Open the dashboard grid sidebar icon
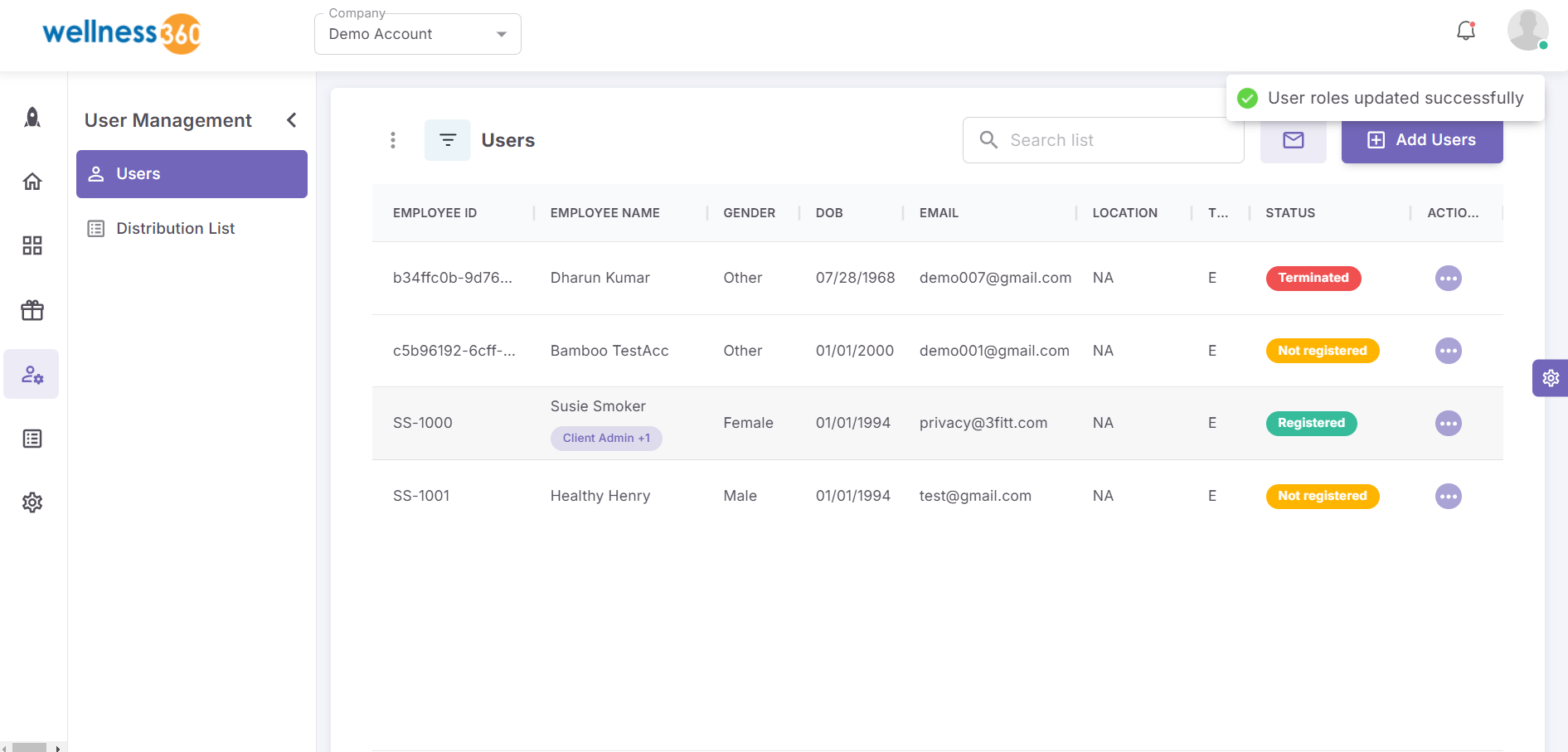 (x=32, y=245)
